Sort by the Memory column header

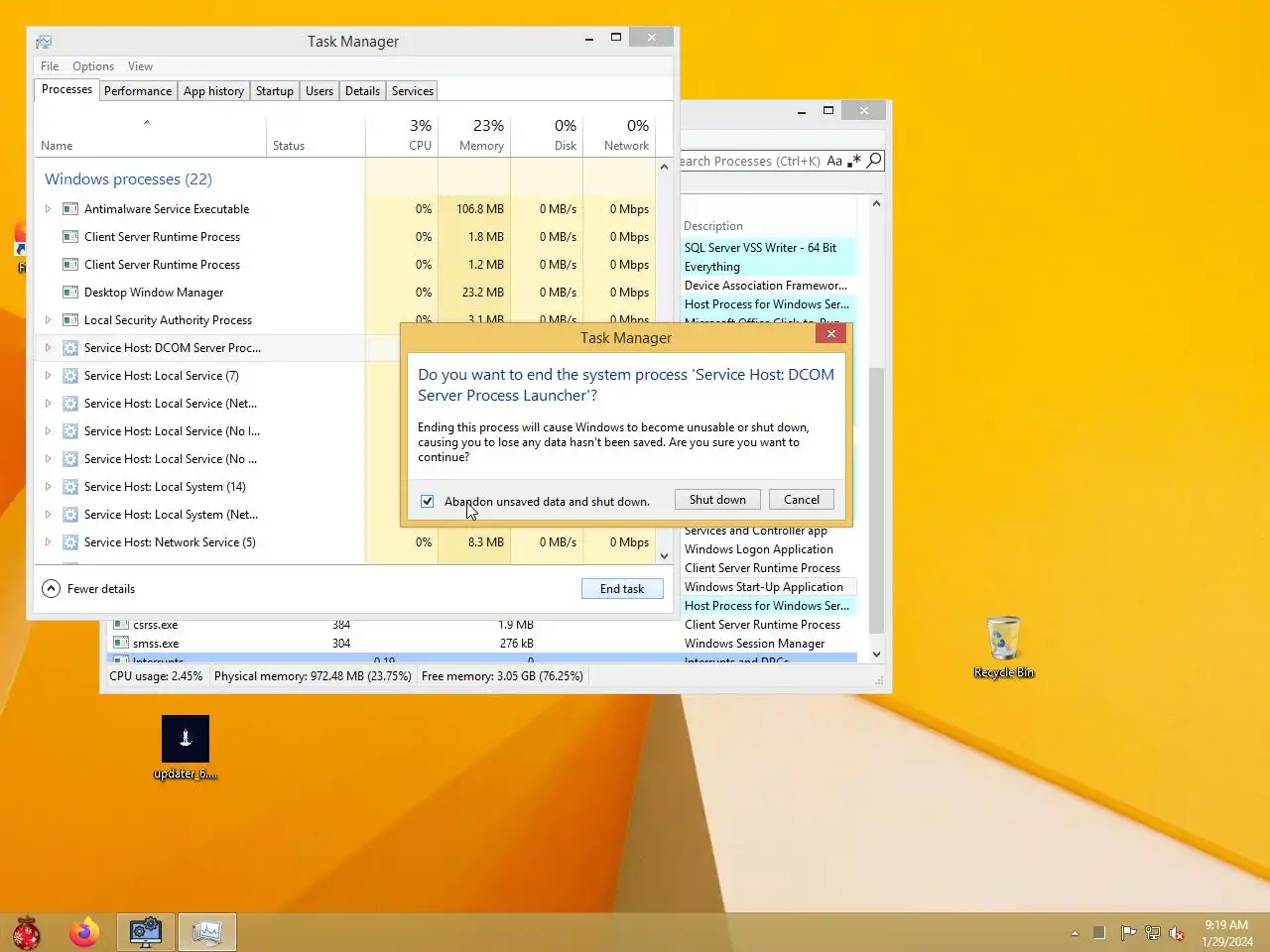point(474,135)
